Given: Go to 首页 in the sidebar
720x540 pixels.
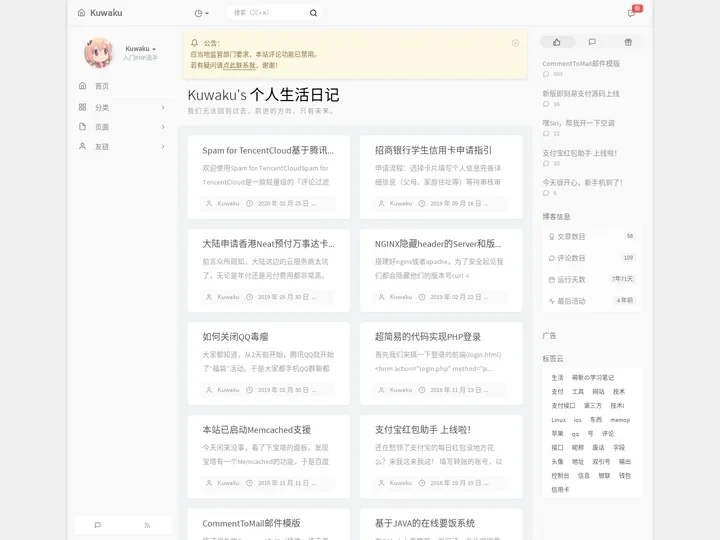Looking at the screenshot, I should coord(101,86).
